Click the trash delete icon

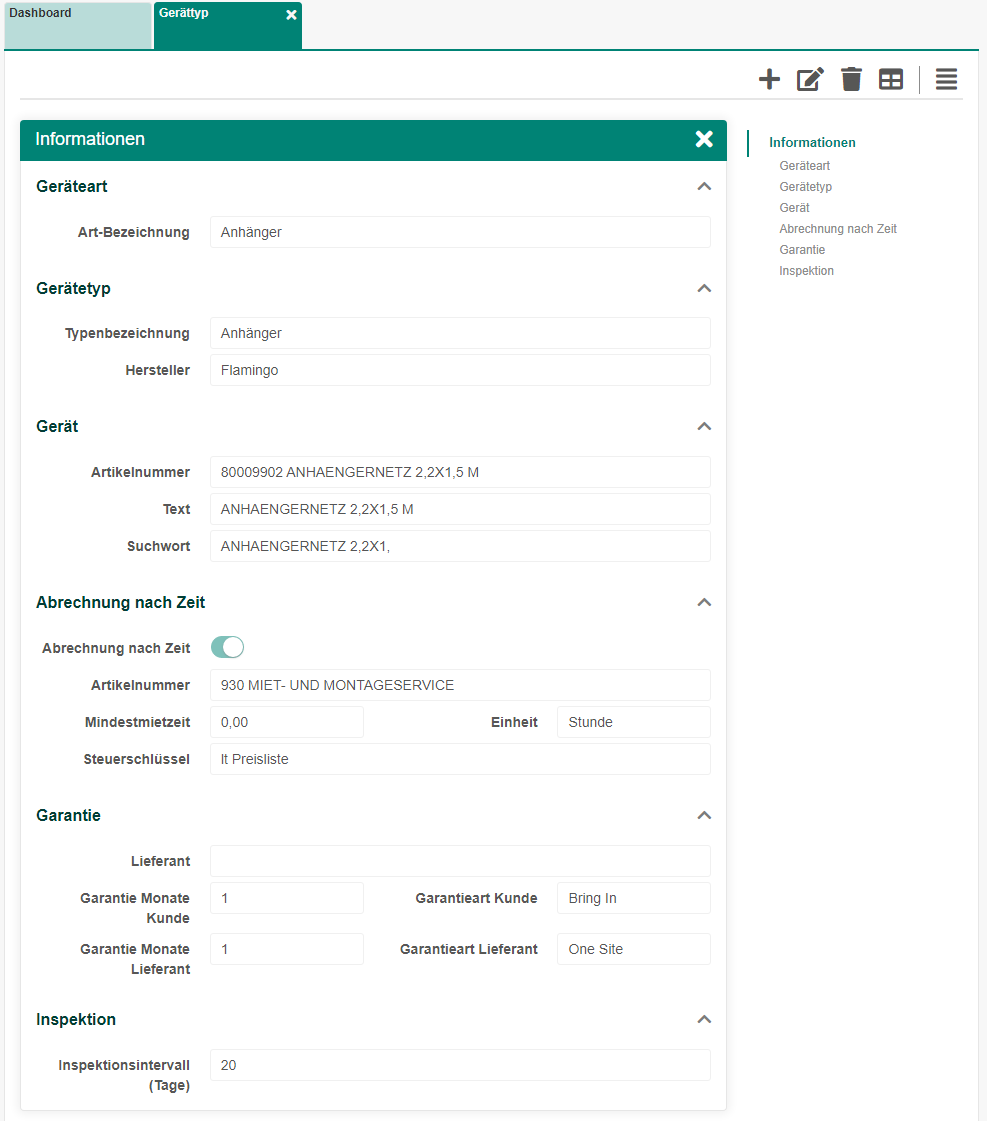[x=851, y=80]
